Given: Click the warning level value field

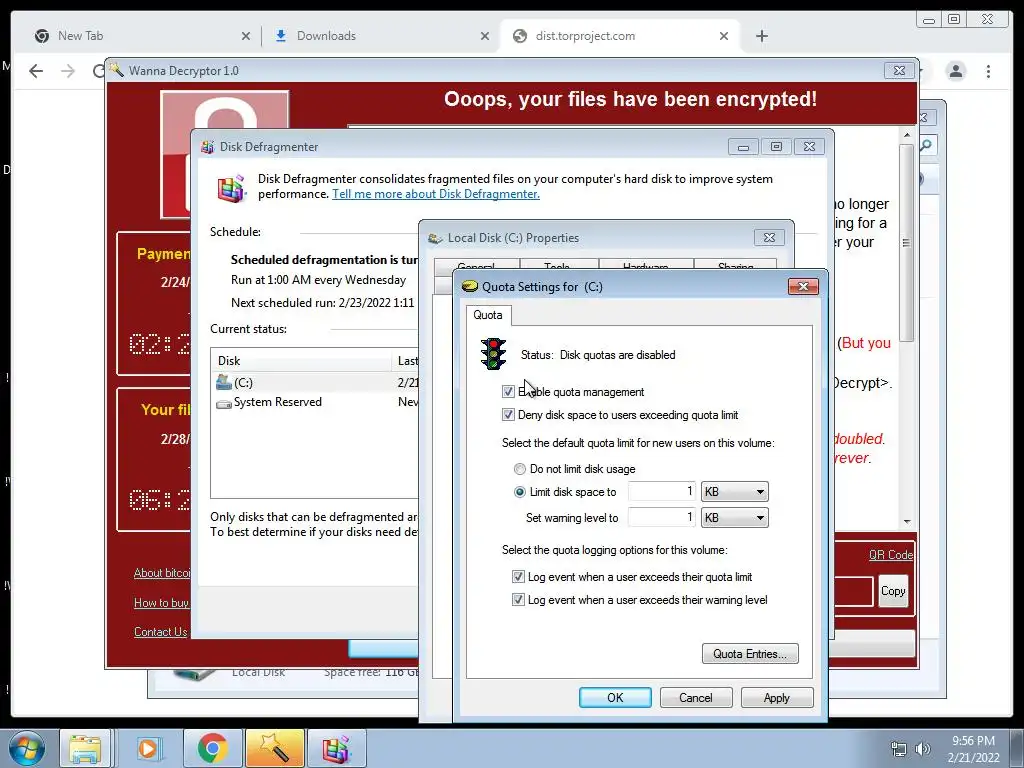Looking at the screenshot, I should 662,518.
